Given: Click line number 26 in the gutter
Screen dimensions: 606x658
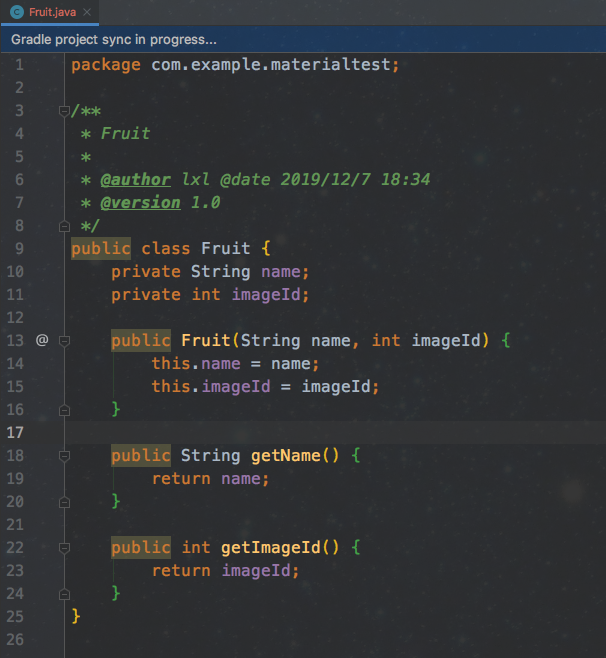Looking at the screenshot, I should point(15,640).
